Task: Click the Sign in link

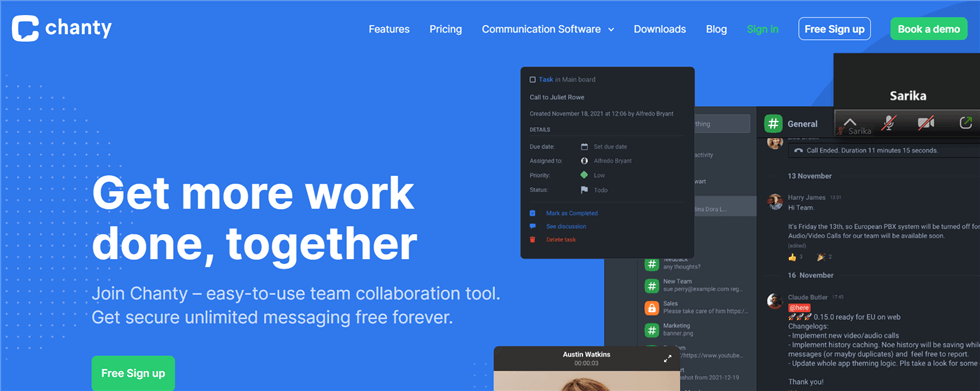Action: 762,29
